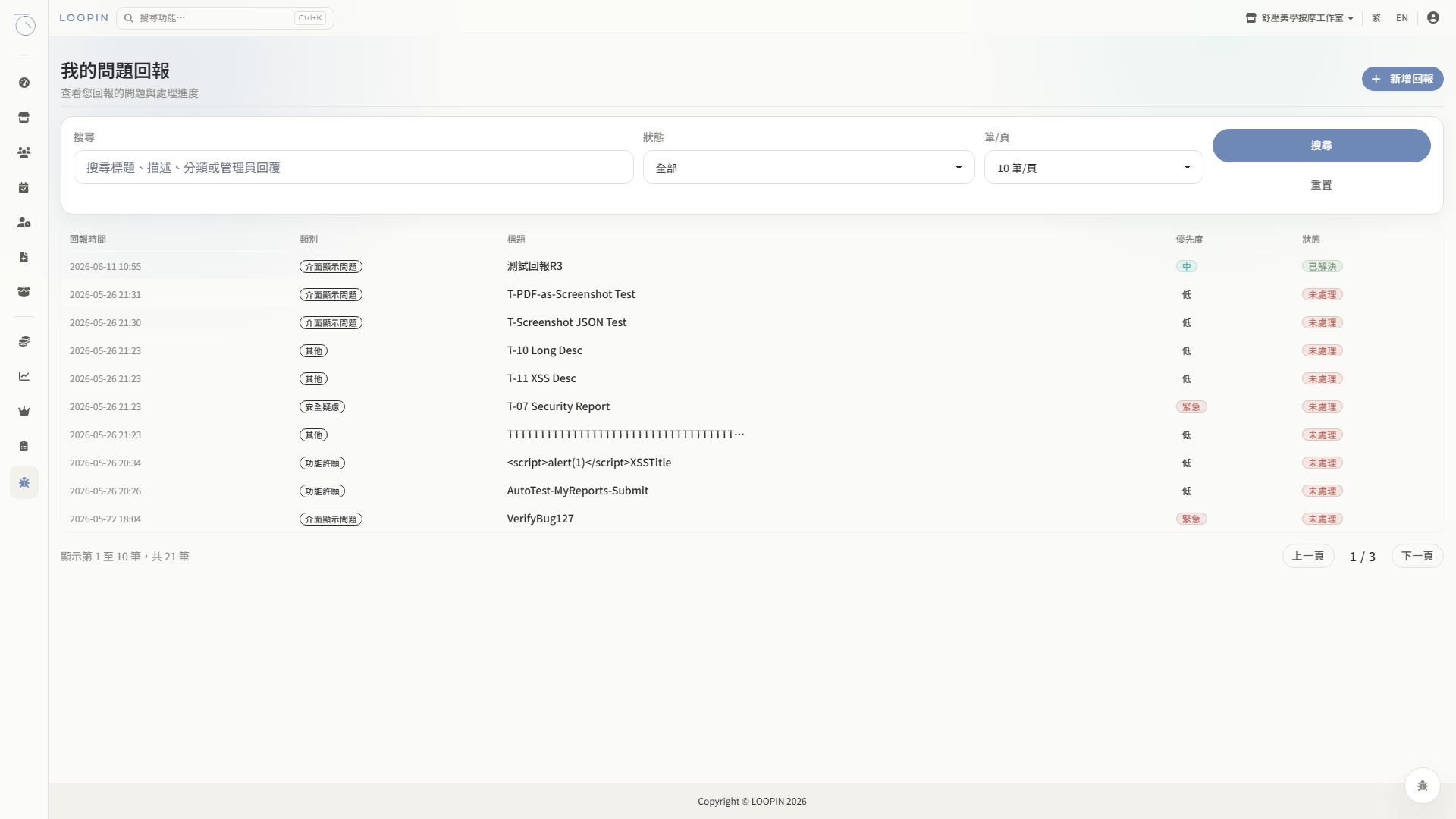This screenshot has width=1456, height=819.
Task: Click the 新增回報 button
Action: [1402, 79]
